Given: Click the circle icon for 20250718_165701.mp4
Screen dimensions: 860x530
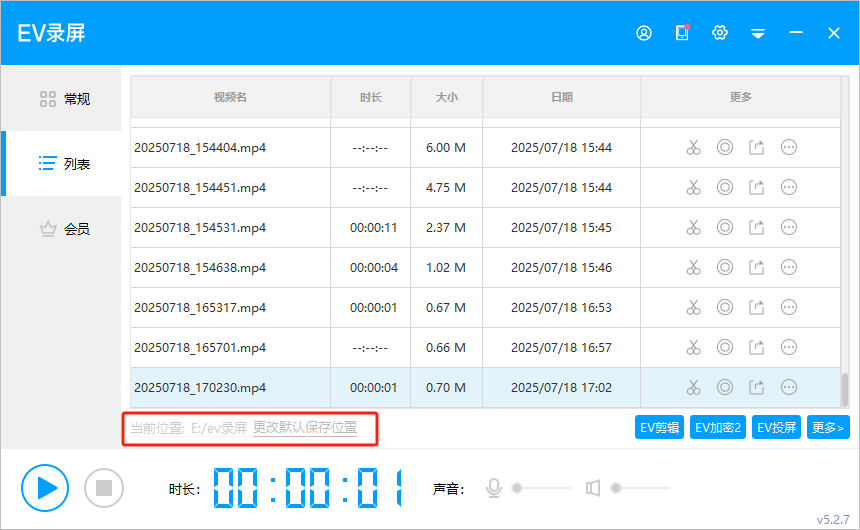Looking at the screenshot, I should [x=725, y=348].
